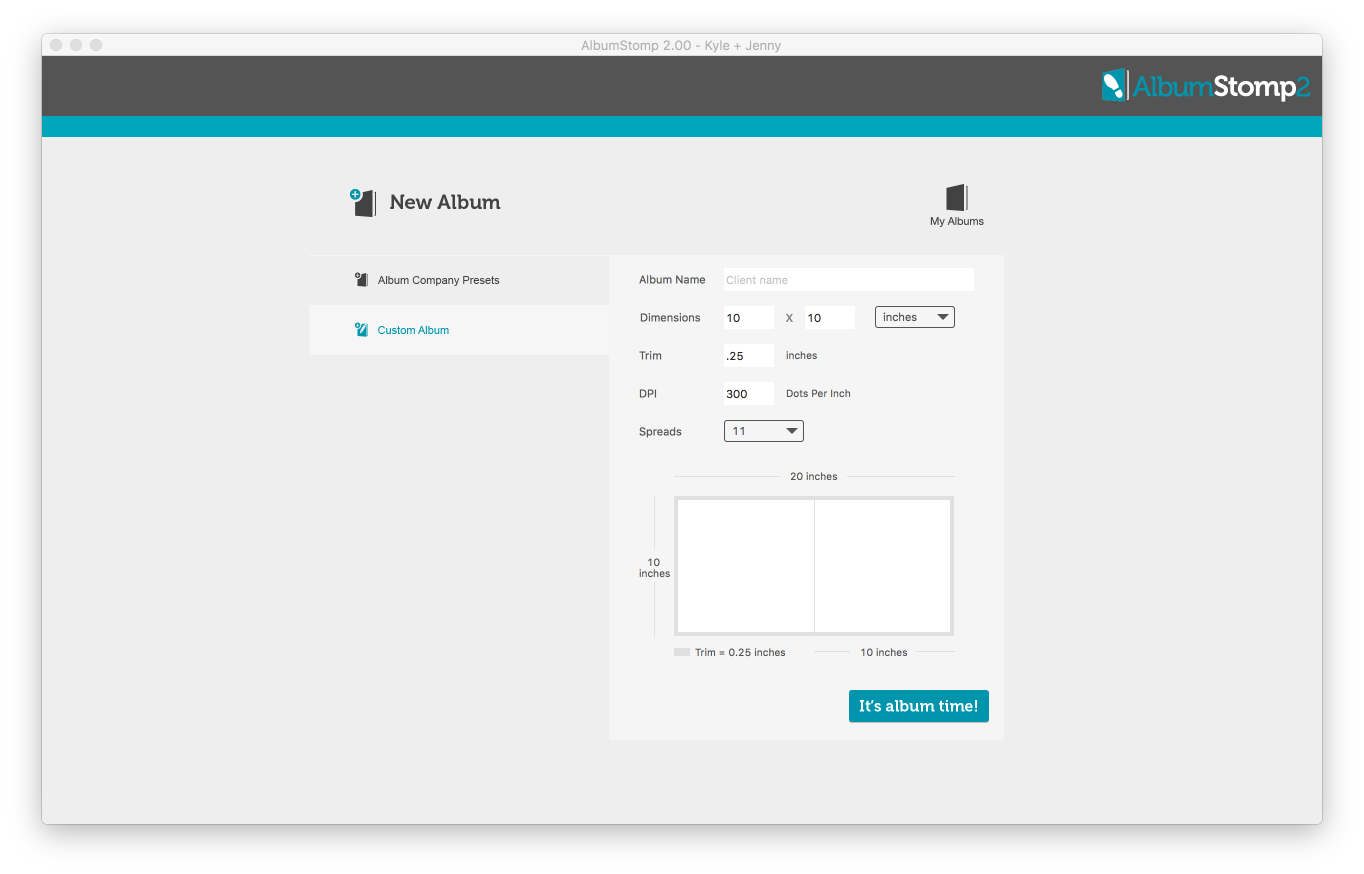Image resolution: width=1364 pixels, height=874 pixels.
Task: Click the Custom Album pencil icon
Action: point(362,330)
